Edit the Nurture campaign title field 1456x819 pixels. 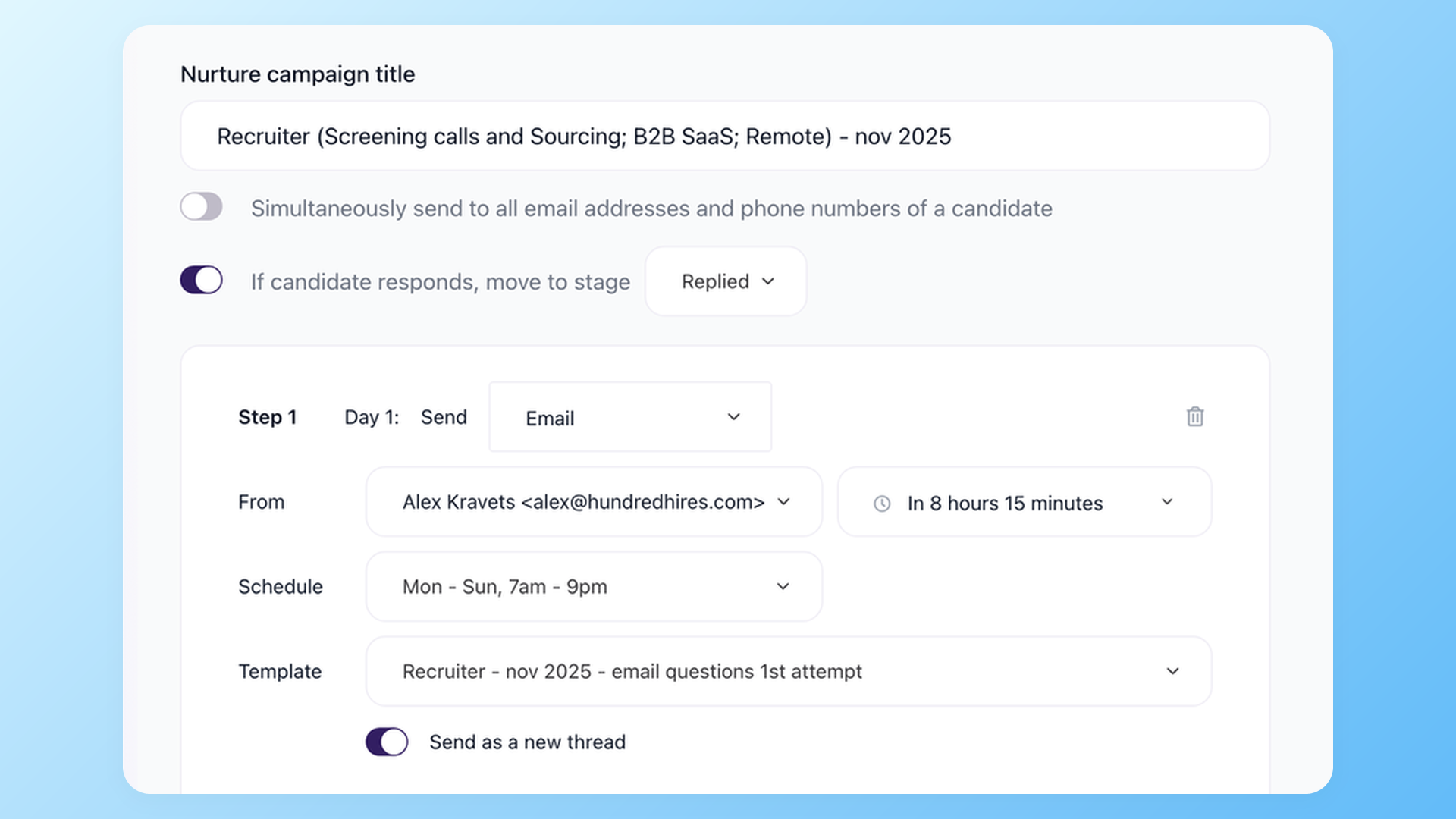(725, 136)
